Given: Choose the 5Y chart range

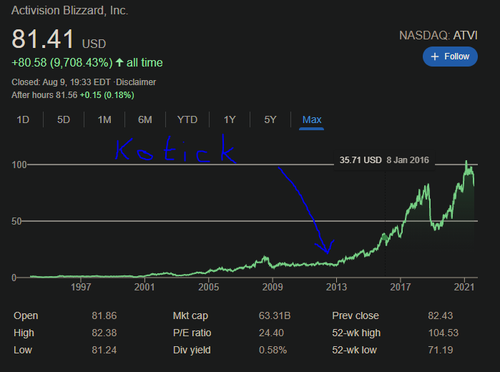Looking at the screenshot, I should click(270, 120).
